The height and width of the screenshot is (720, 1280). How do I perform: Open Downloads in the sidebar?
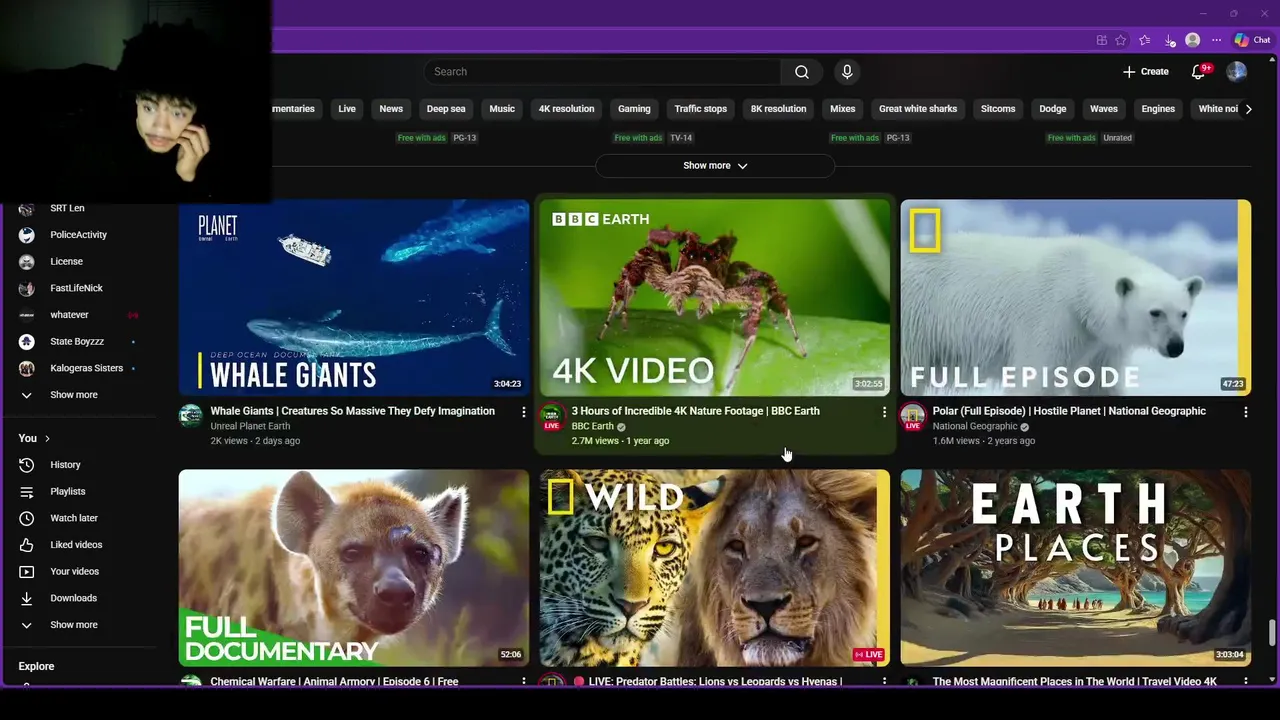click(73, 598)
